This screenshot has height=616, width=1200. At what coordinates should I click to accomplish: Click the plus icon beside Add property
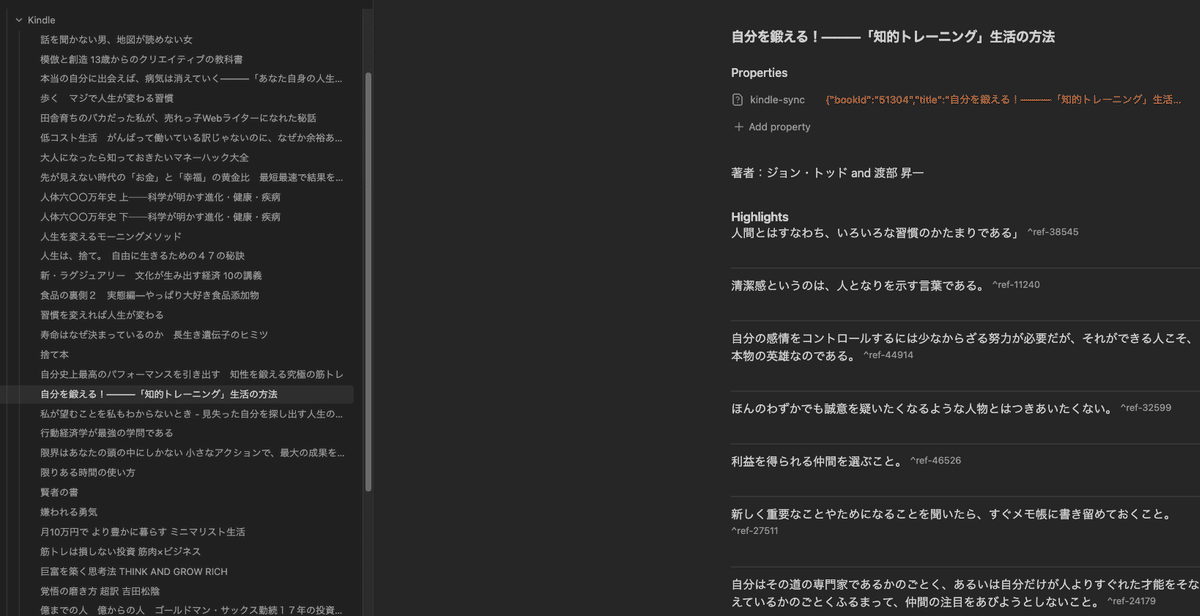[738, 125]
